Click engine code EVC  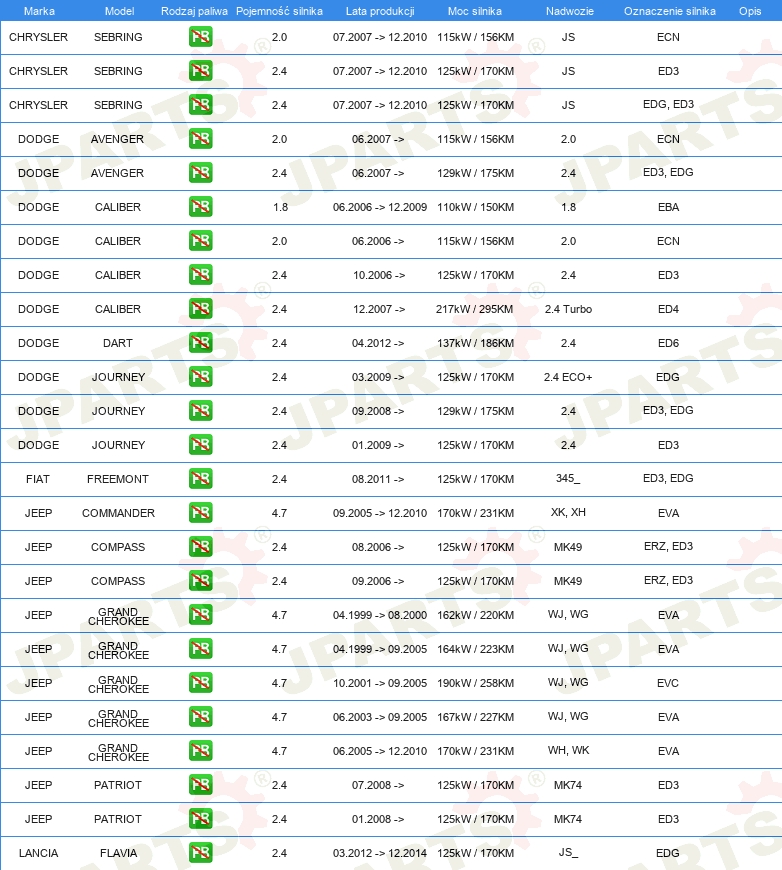(668, 683)
